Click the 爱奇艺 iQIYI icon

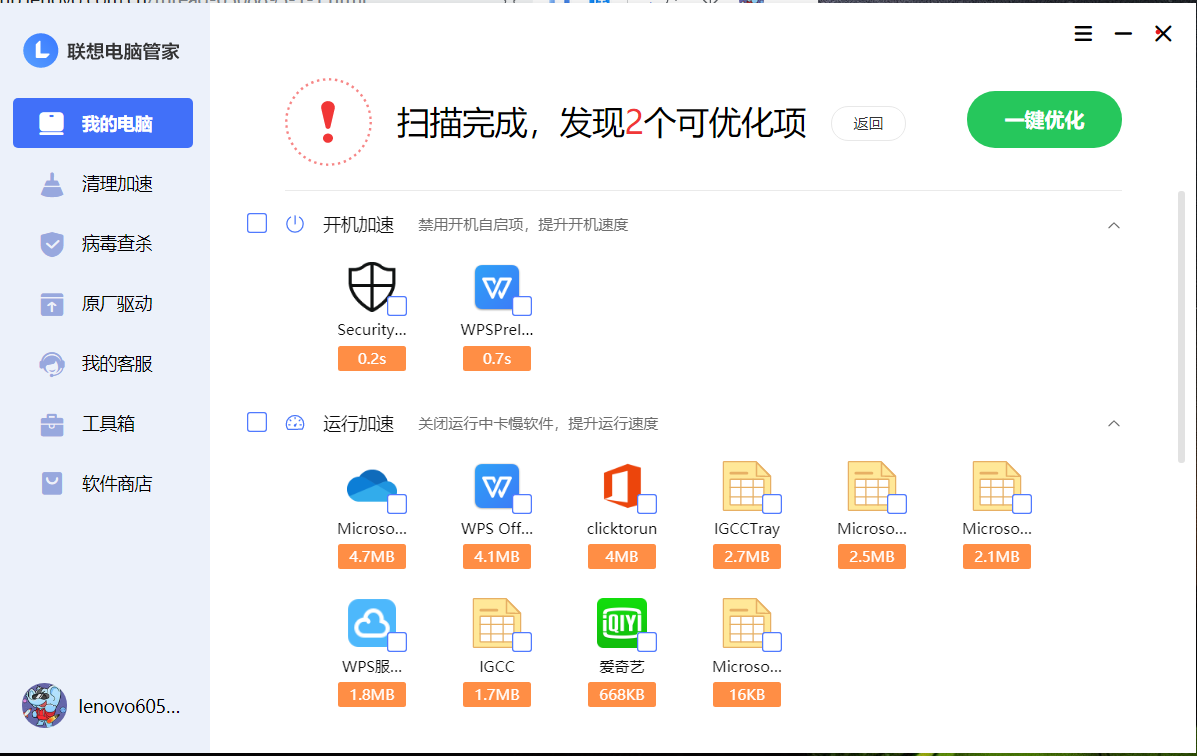pos(621,623)
